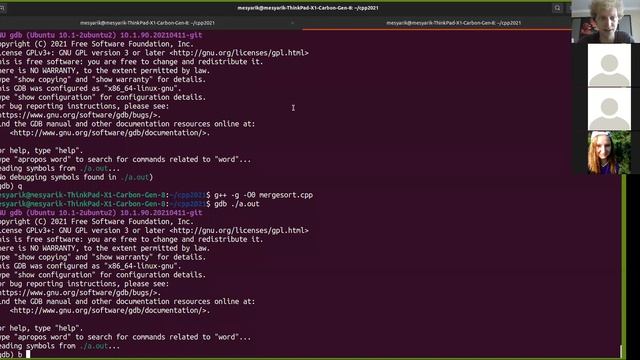Select the active right terminal tab
640x360 pixels.
(x=453, y=23)
